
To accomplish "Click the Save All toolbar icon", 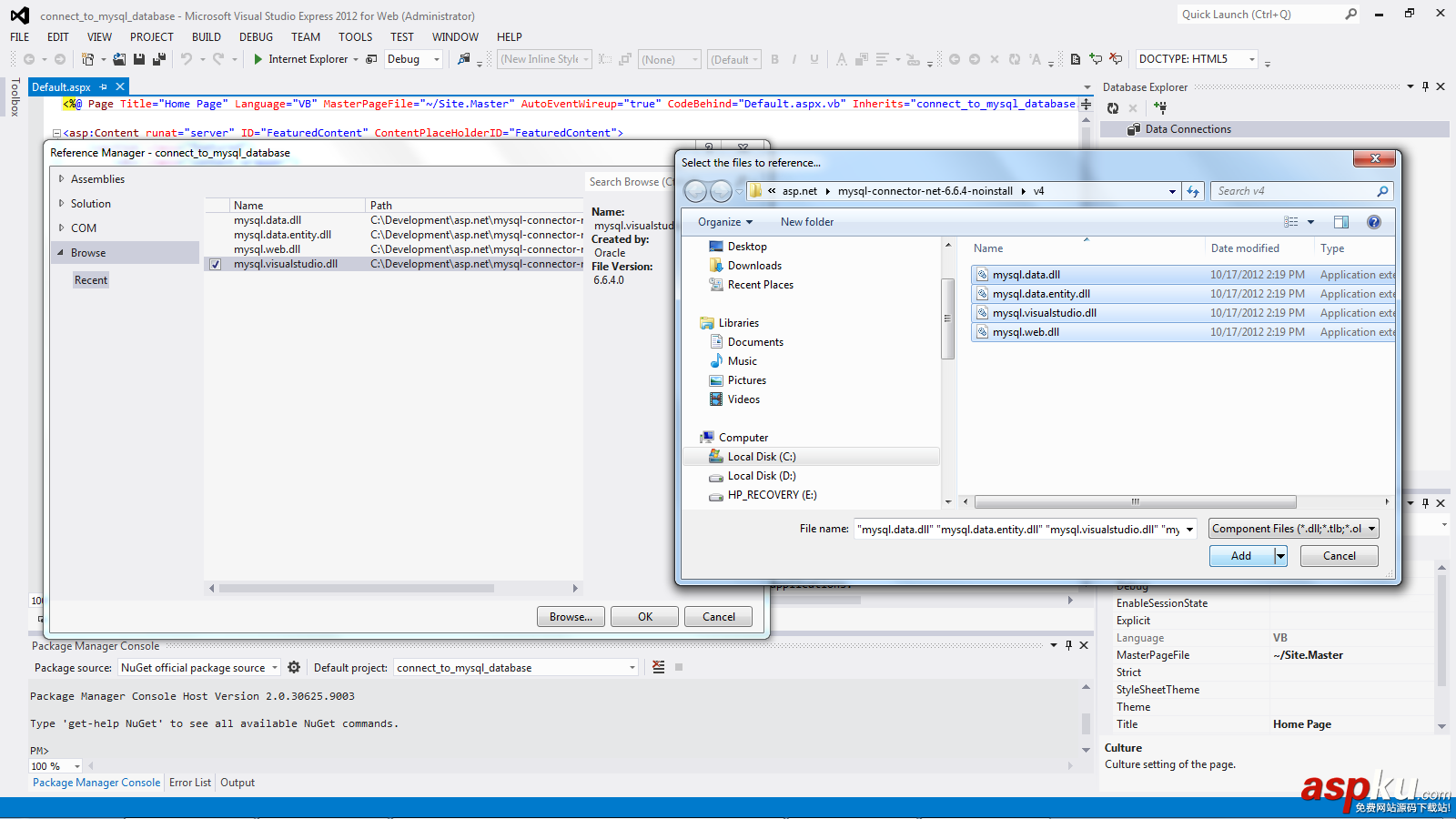I will tap(158, 59).
